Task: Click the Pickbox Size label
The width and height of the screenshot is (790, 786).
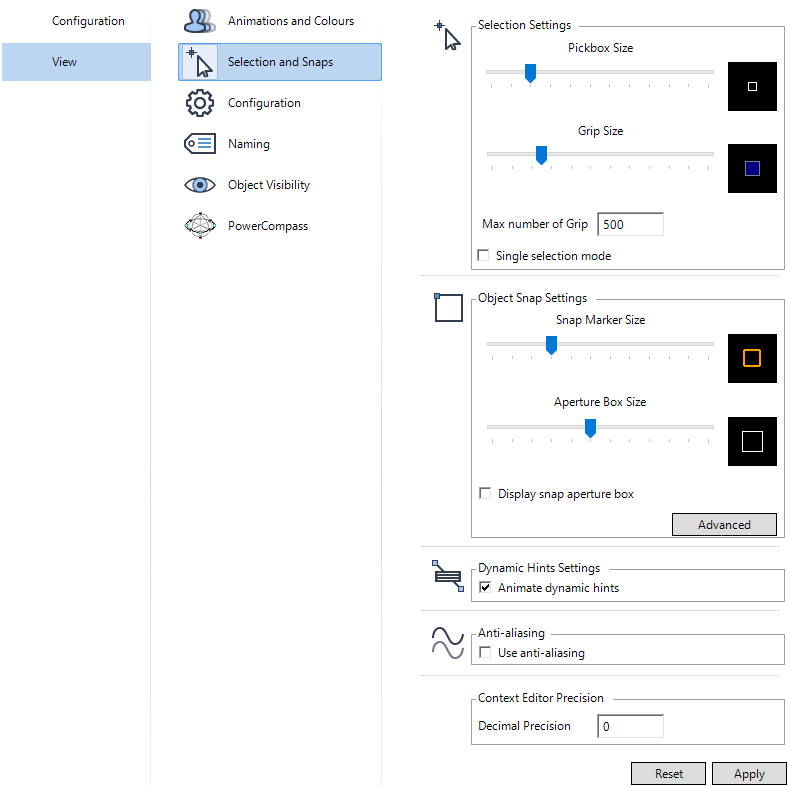Action: pyautogui.click(x=601, y=48)
